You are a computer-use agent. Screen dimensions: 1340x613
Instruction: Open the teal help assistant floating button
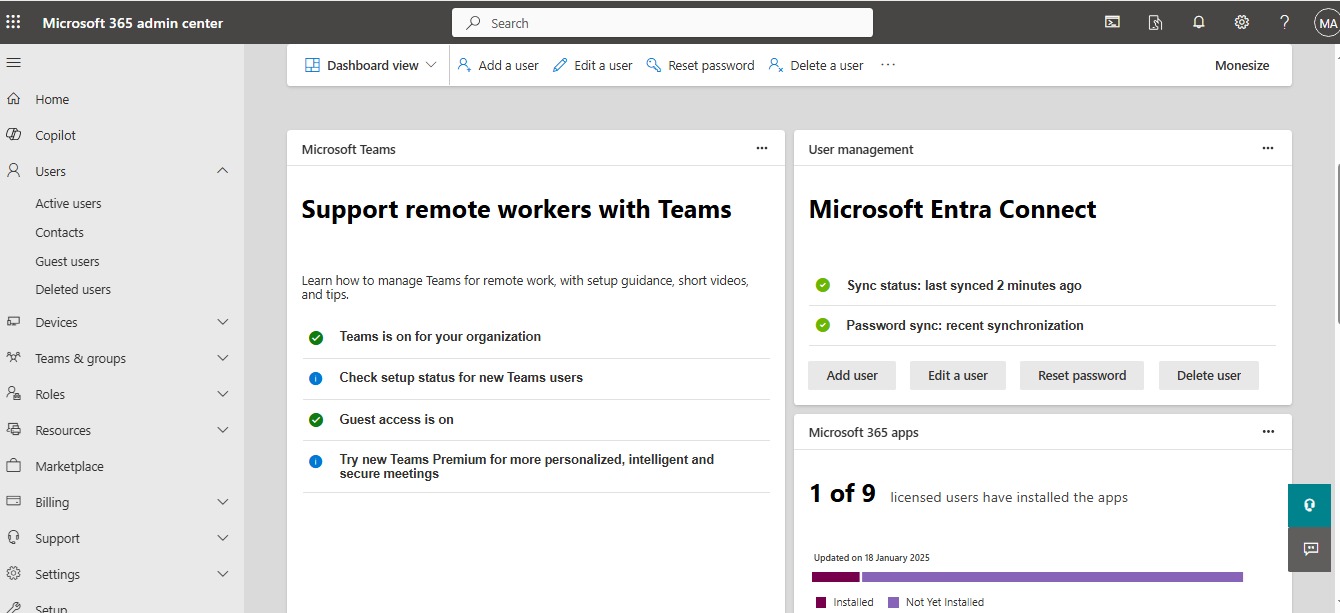(1309, 506)
